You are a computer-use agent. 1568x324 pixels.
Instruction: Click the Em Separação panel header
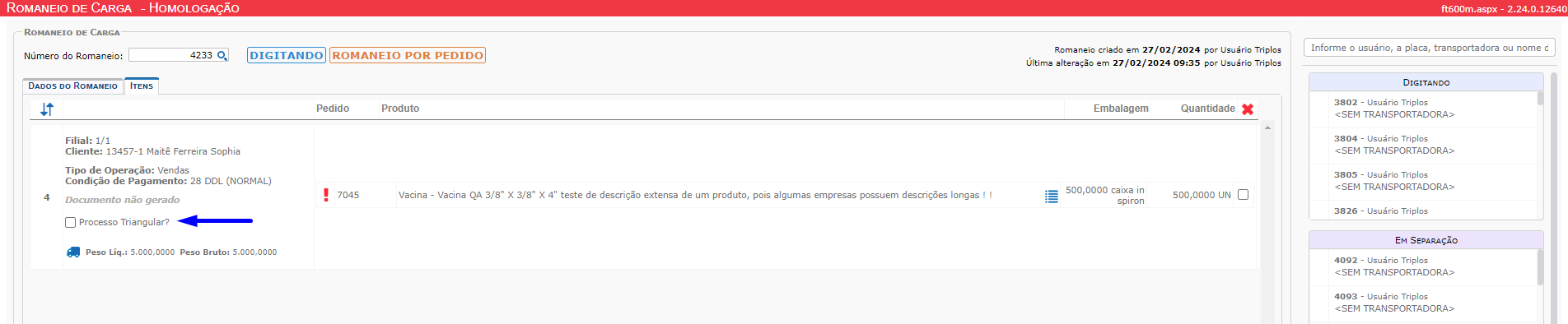tap(1426, 240)
